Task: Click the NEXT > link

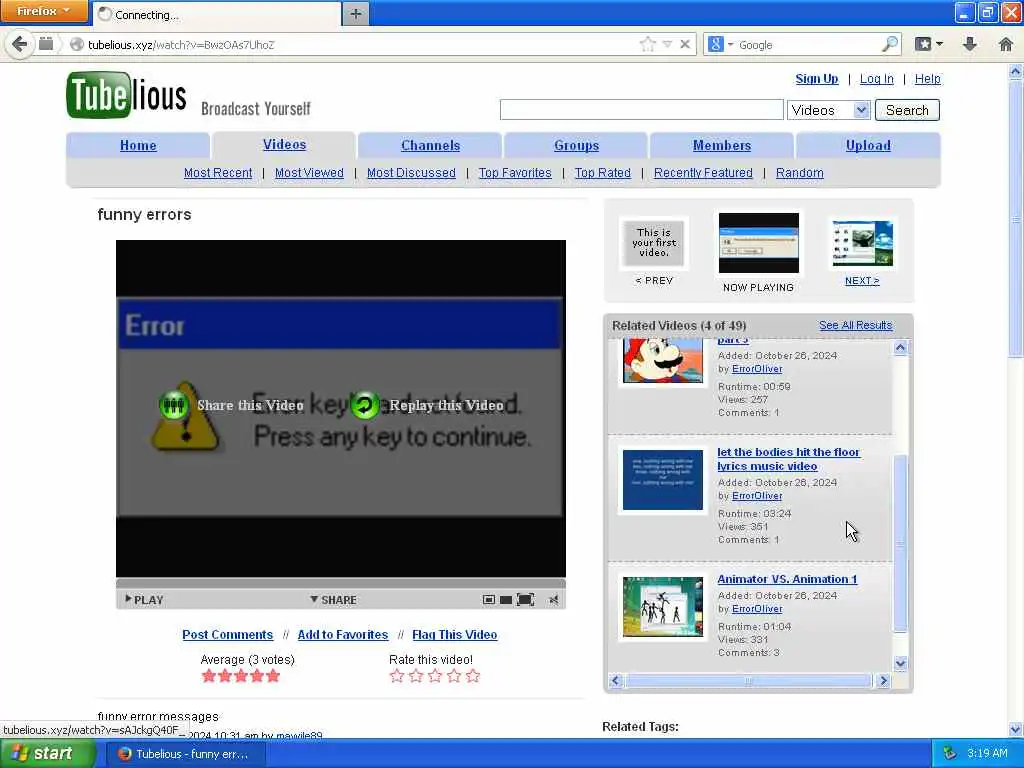Action: [x=862, y=281]
